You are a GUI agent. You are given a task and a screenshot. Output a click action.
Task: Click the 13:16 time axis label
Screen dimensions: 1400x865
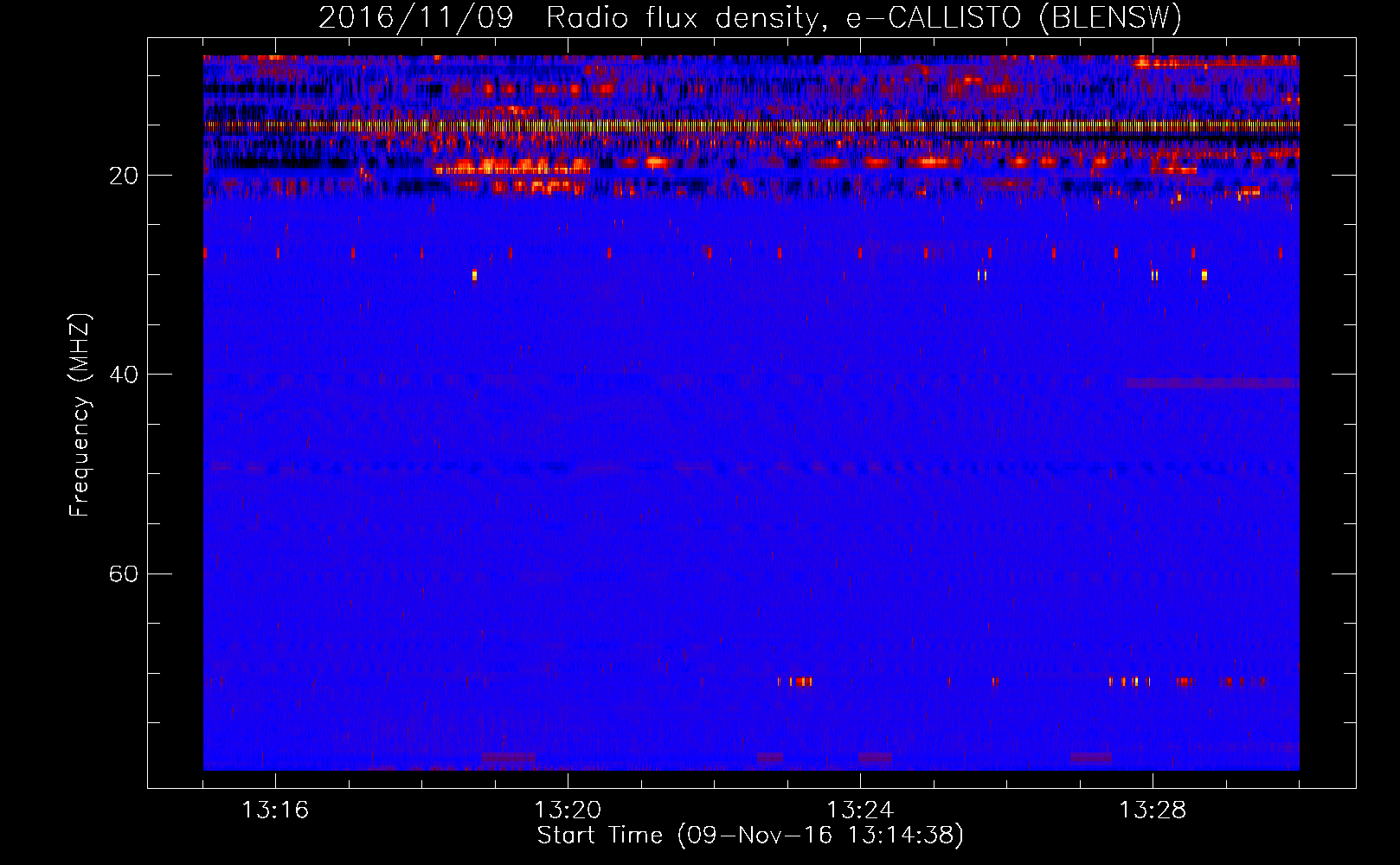pos(275,811)
